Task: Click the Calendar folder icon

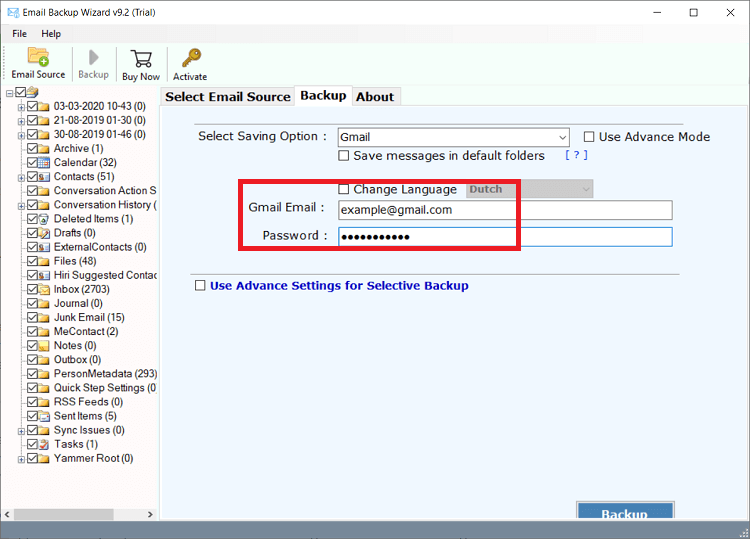Action: click(x=44, y=163)
